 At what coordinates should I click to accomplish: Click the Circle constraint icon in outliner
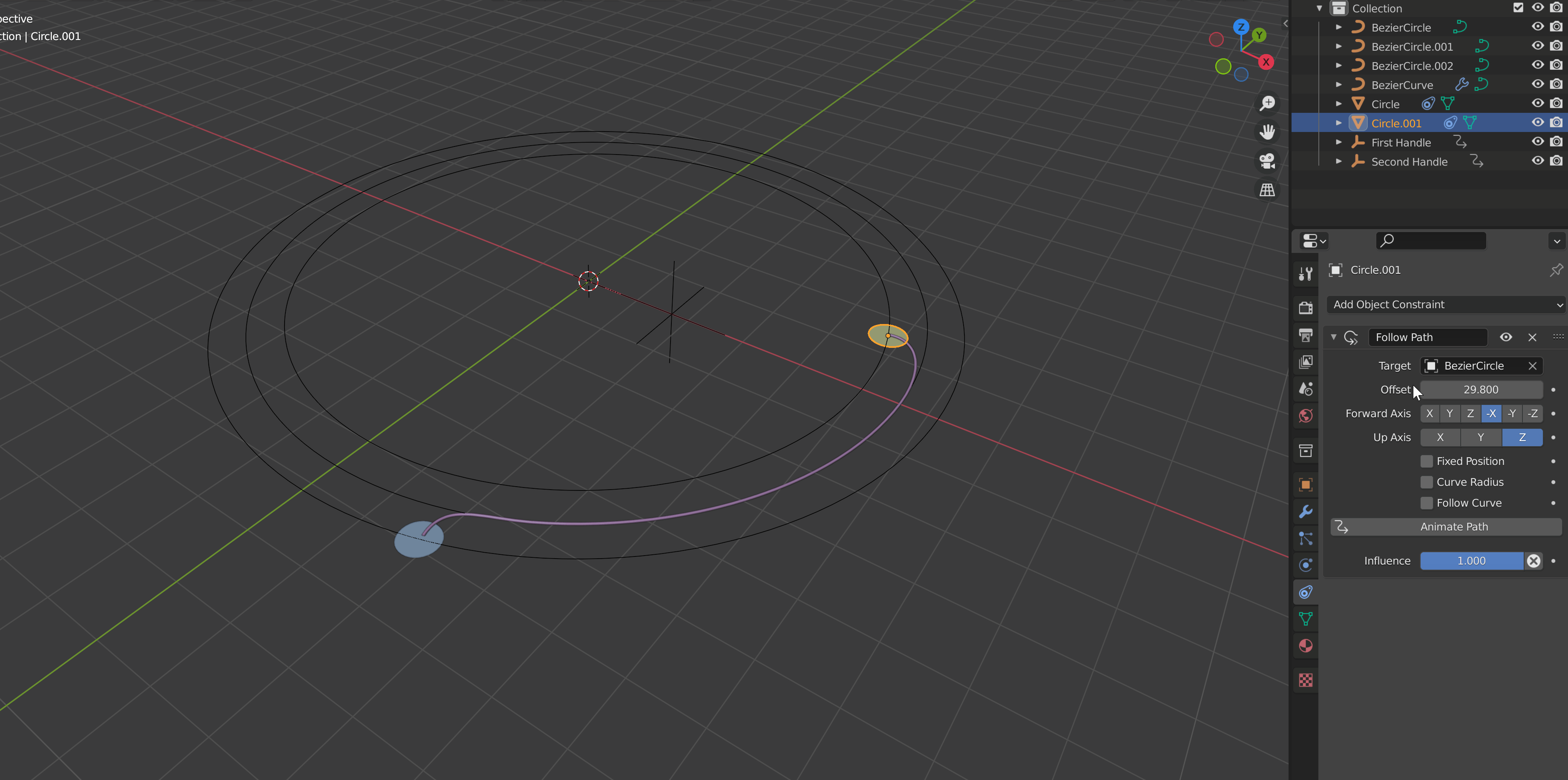point(1428,104)
